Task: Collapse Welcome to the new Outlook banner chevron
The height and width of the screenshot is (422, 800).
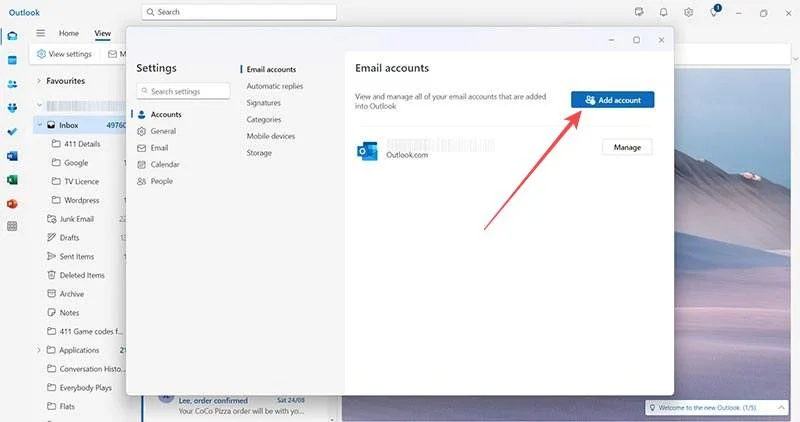Action: (781, 407)
